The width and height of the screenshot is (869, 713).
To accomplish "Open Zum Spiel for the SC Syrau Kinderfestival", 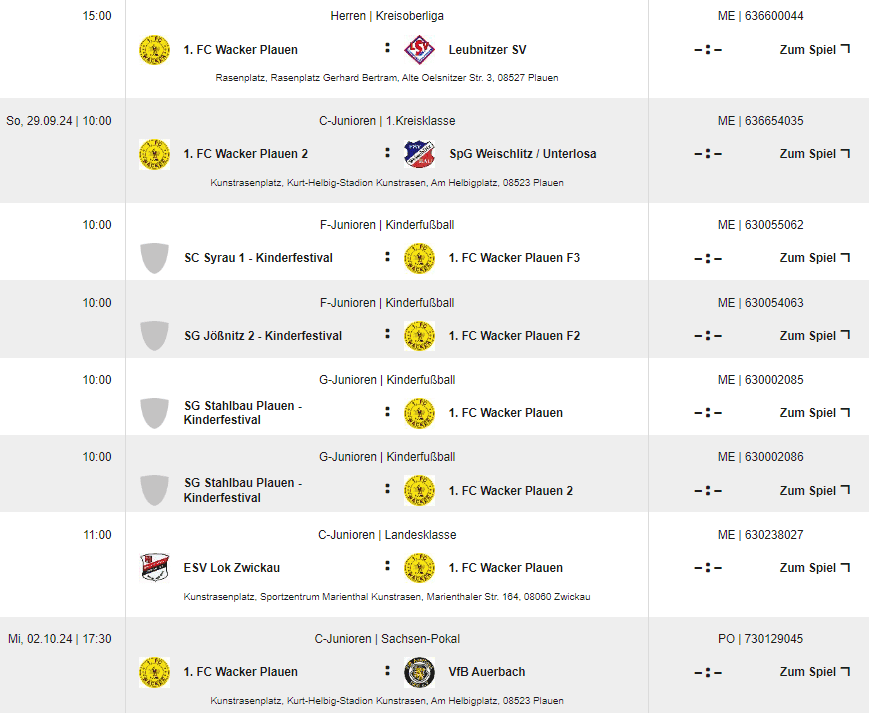I will (814, 258).
